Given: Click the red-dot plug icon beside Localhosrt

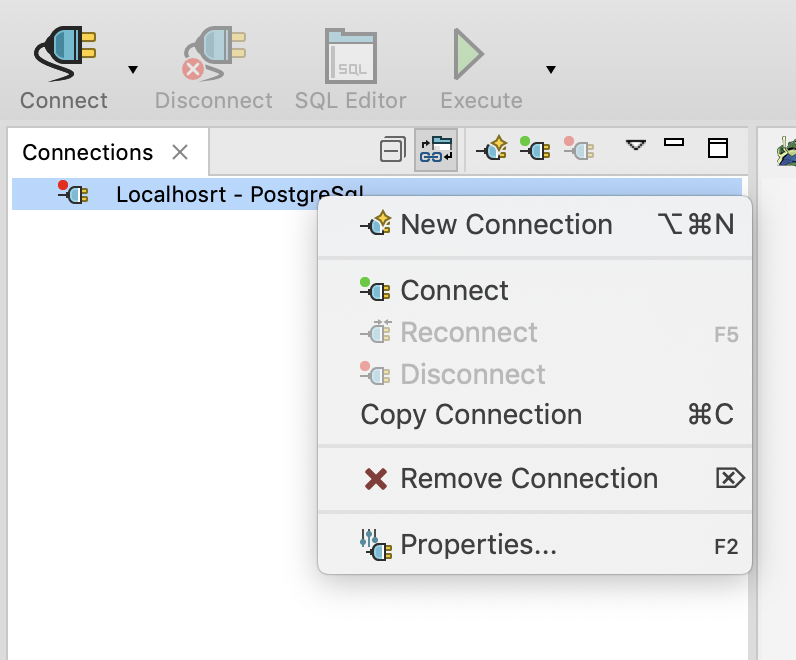Looking at the screenshot, I should pyautogui.click(x=74, y=193).
